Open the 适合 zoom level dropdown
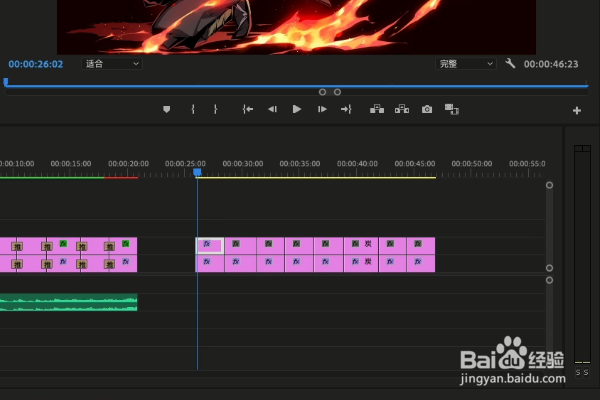 112,64
